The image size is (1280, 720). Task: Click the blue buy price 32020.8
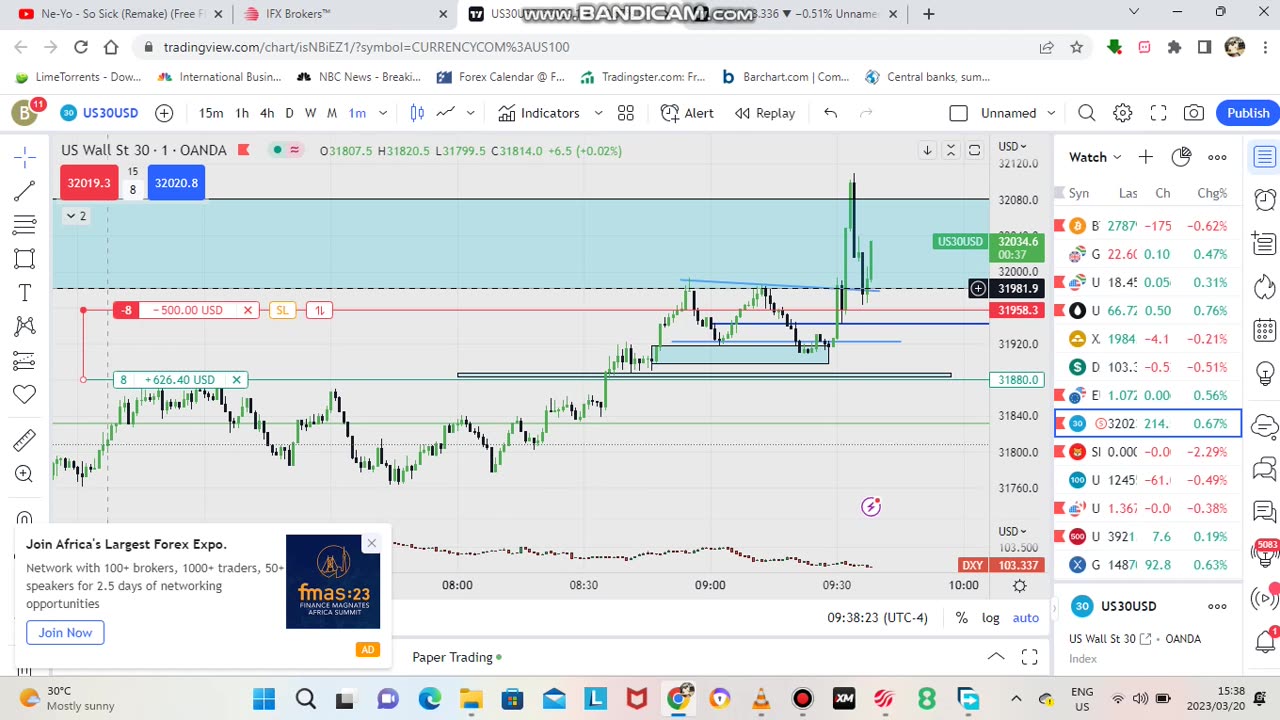(x=177, y=183)
